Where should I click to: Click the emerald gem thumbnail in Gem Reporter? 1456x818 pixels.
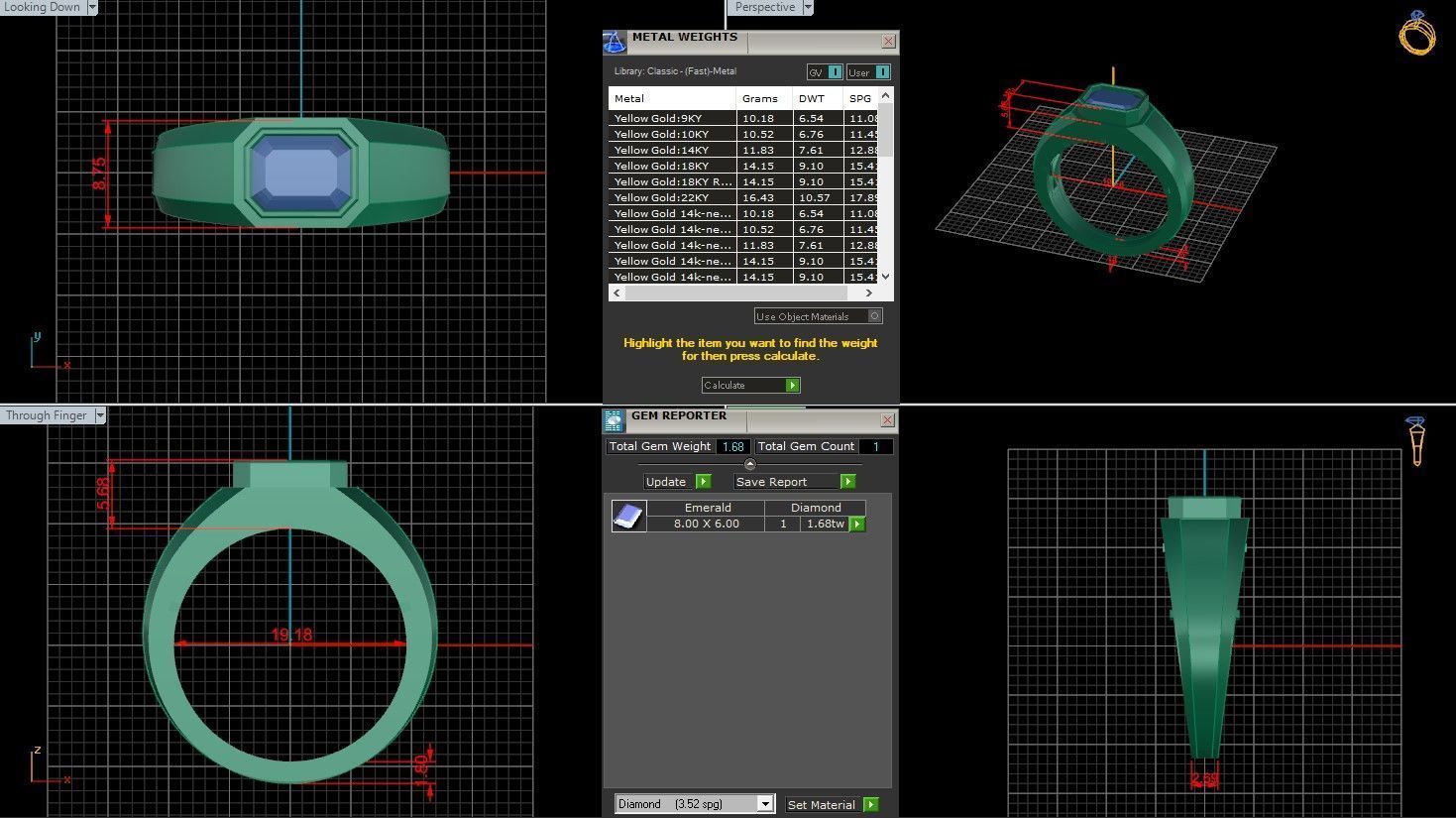click(628, 516)
